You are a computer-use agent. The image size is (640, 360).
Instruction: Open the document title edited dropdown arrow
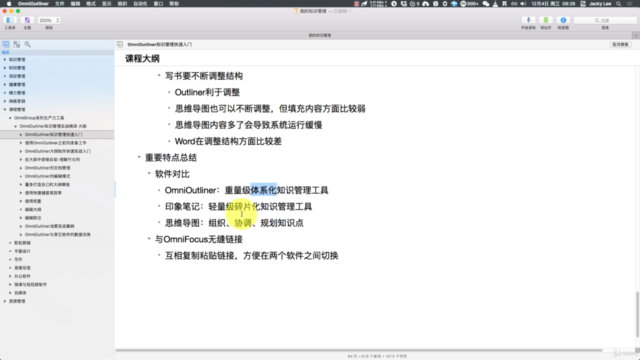349,11
